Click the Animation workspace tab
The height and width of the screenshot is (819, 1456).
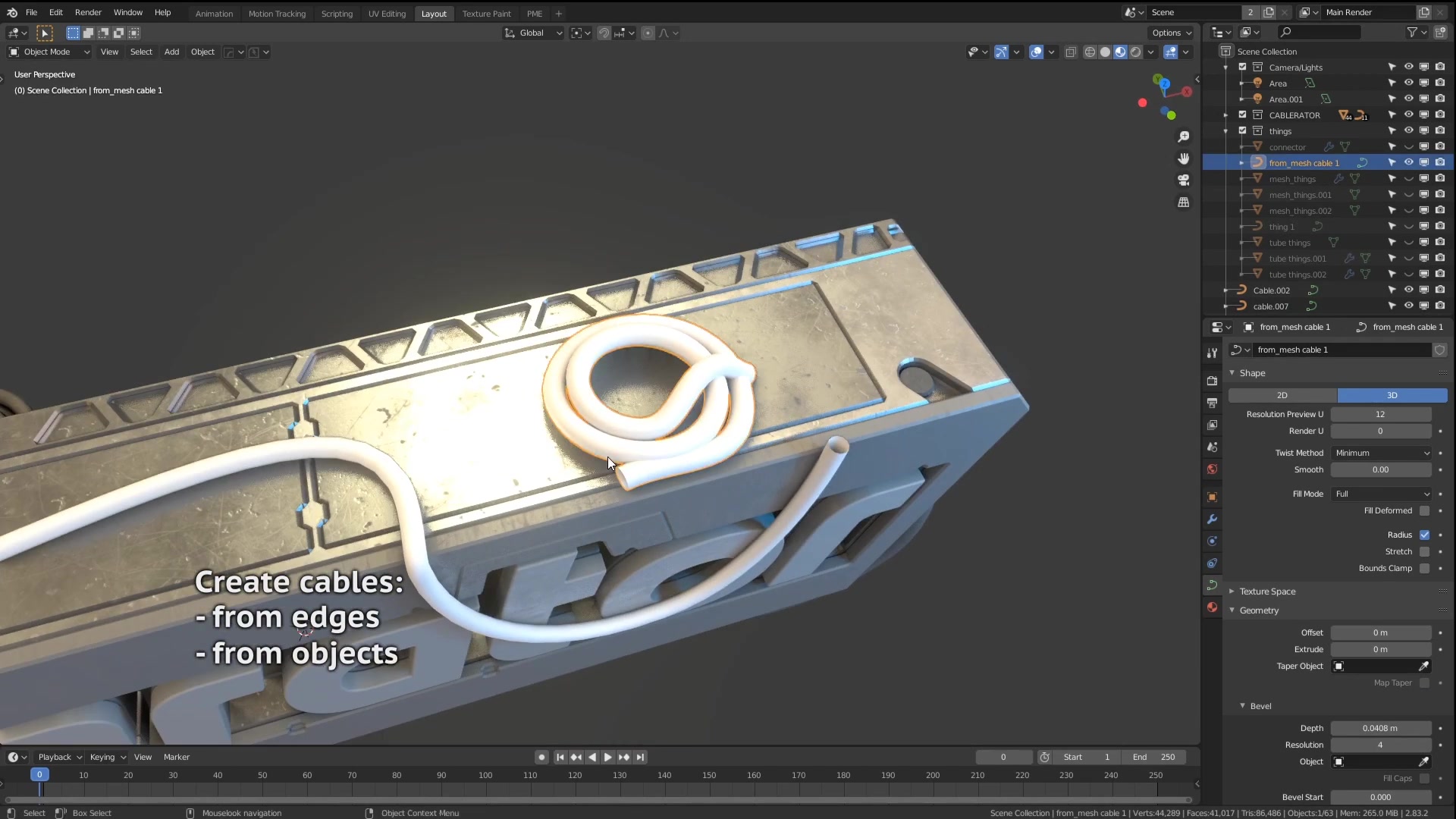[x=214, y=13]
